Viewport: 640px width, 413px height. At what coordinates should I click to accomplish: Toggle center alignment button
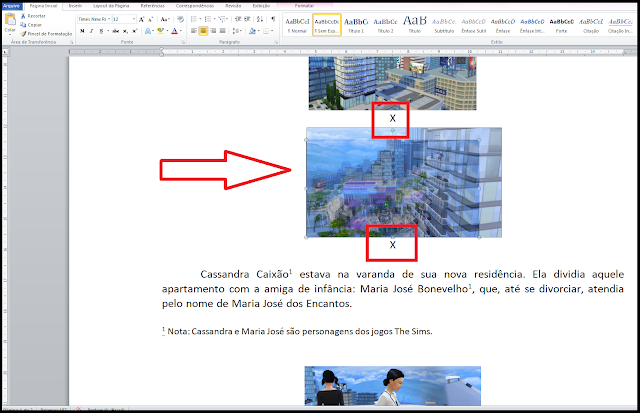pyautogui.click(x=203, y=31)
